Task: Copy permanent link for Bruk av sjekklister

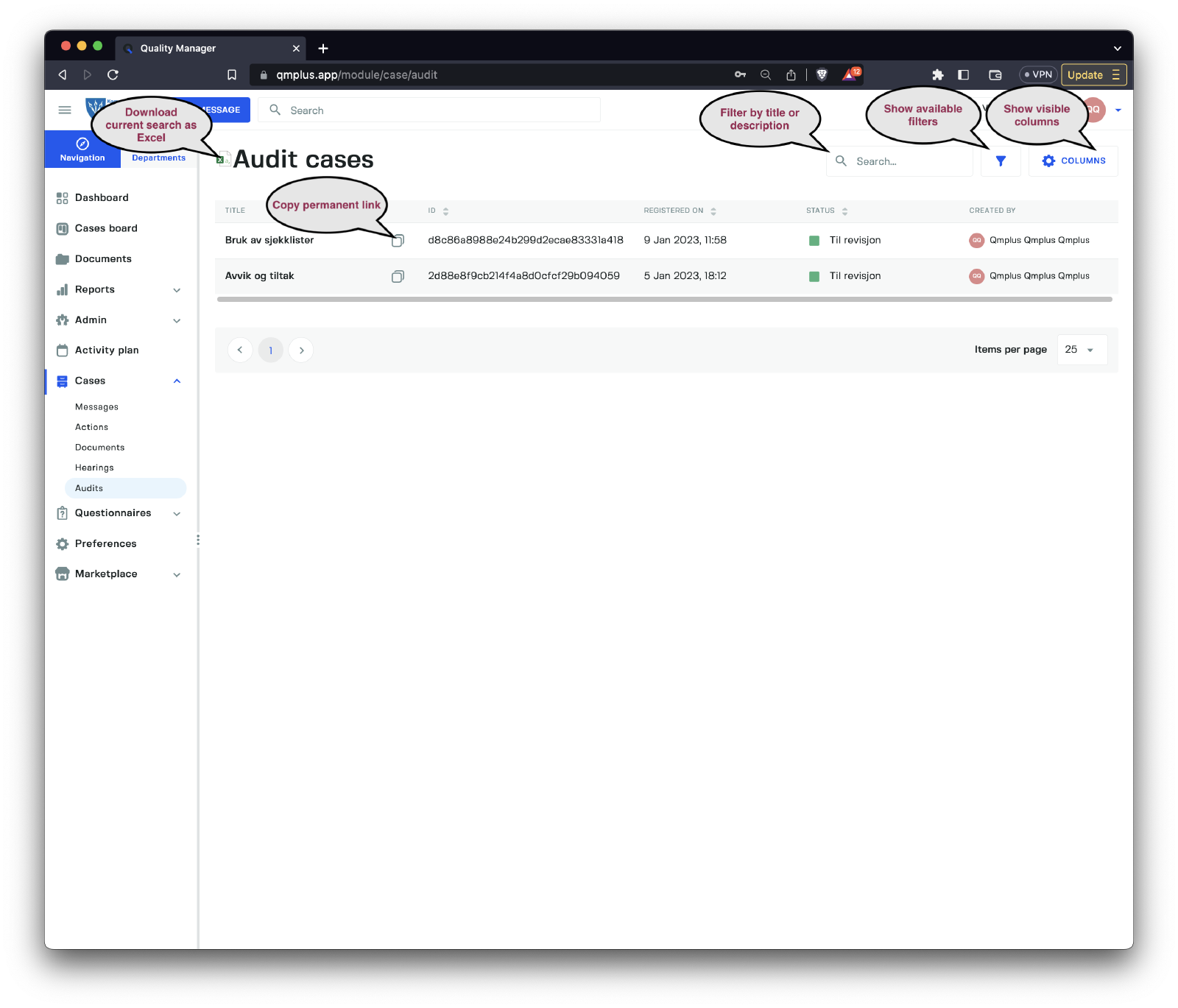Action: click(x=398, y=241)
